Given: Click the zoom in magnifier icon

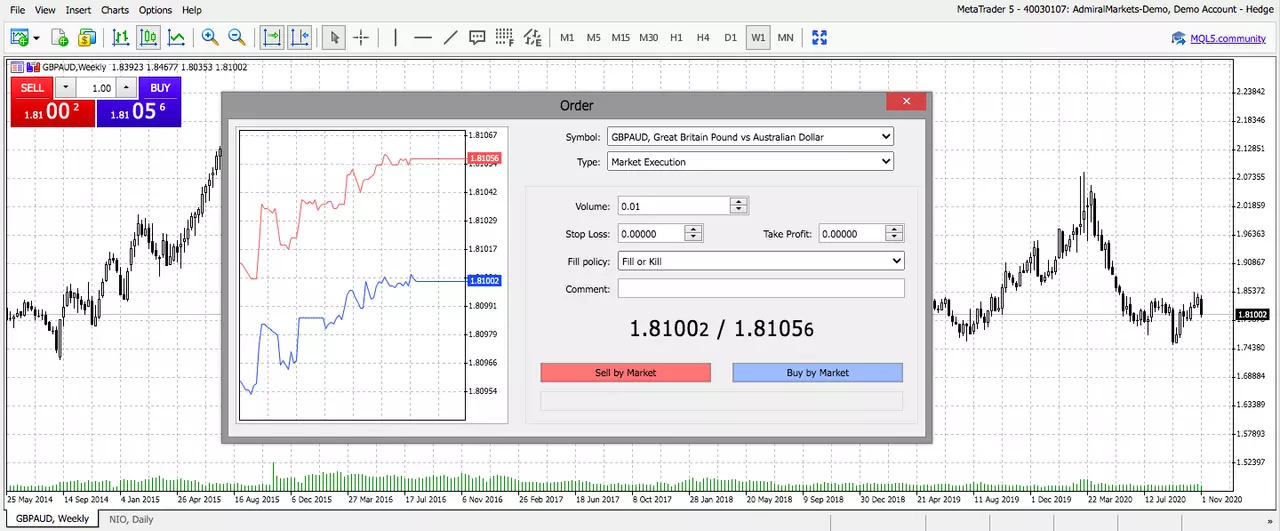Looking at the screenshot, I should 210,38.
